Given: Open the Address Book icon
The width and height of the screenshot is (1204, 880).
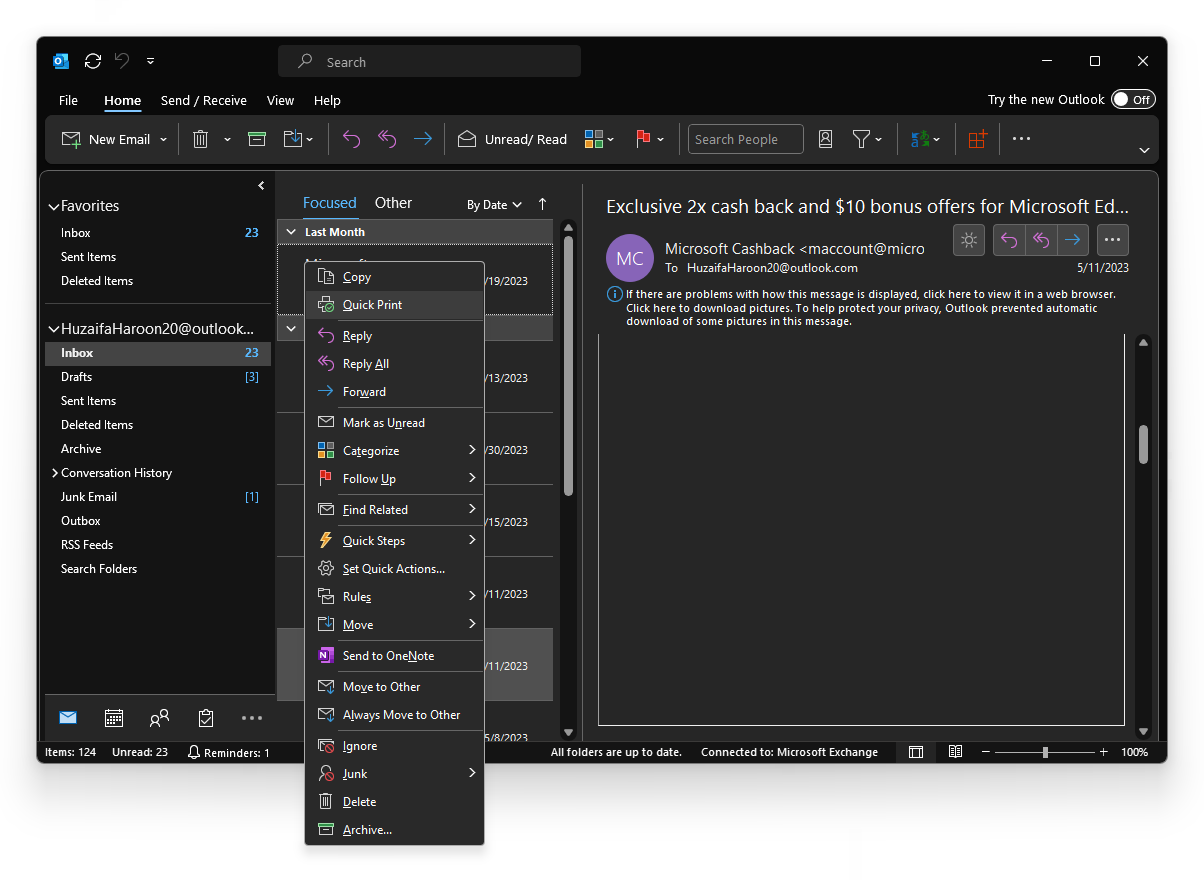Looking at the screenshot, I should click(825, 140).
